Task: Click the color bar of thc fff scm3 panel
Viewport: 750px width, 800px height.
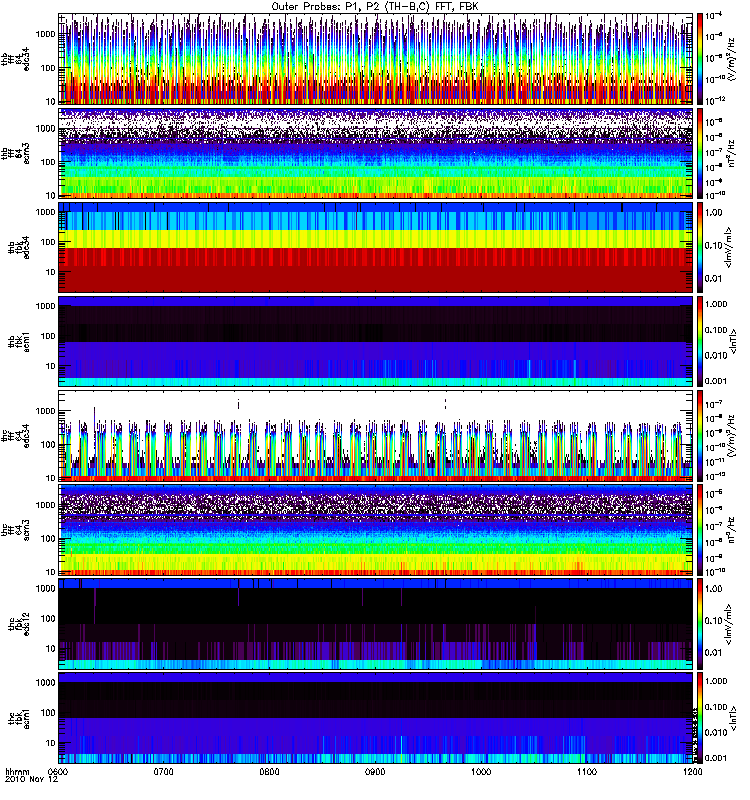Action: coord(700,530)
